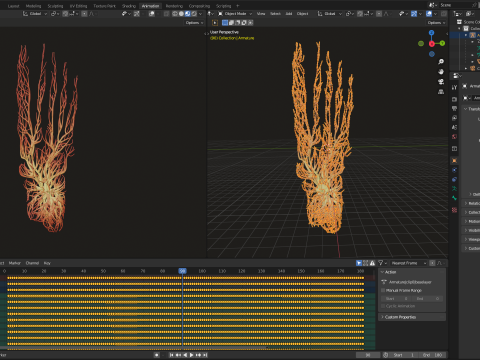Open Marker menu in dope sheet
The image size is (480, 360).
point(15,263)
